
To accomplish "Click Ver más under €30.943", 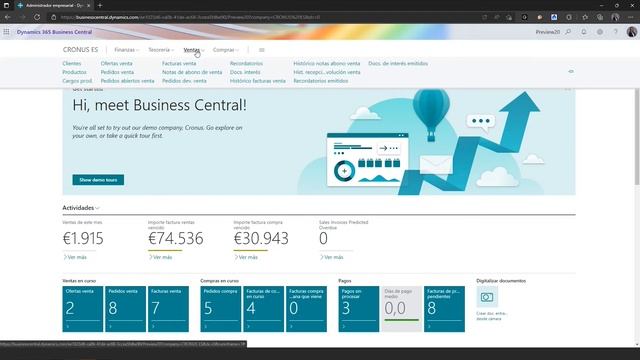I will 246,257.
